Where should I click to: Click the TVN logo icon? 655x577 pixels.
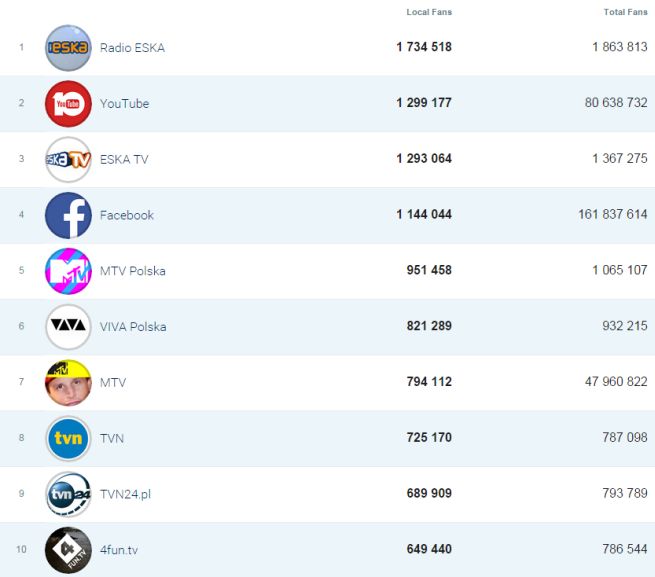(68, 438)
